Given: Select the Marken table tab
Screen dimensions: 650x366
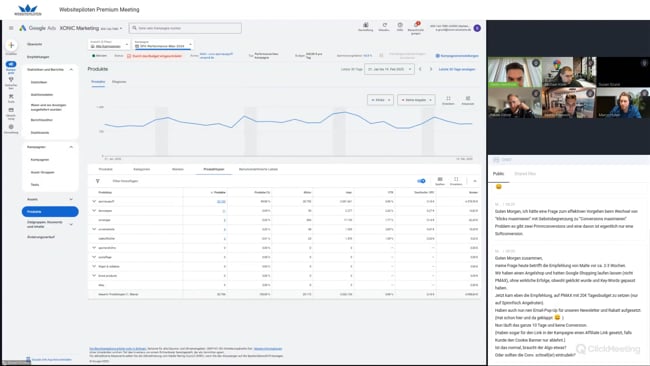Looking at the screenshot, I should pyautogui.click(x=177, y=169).
